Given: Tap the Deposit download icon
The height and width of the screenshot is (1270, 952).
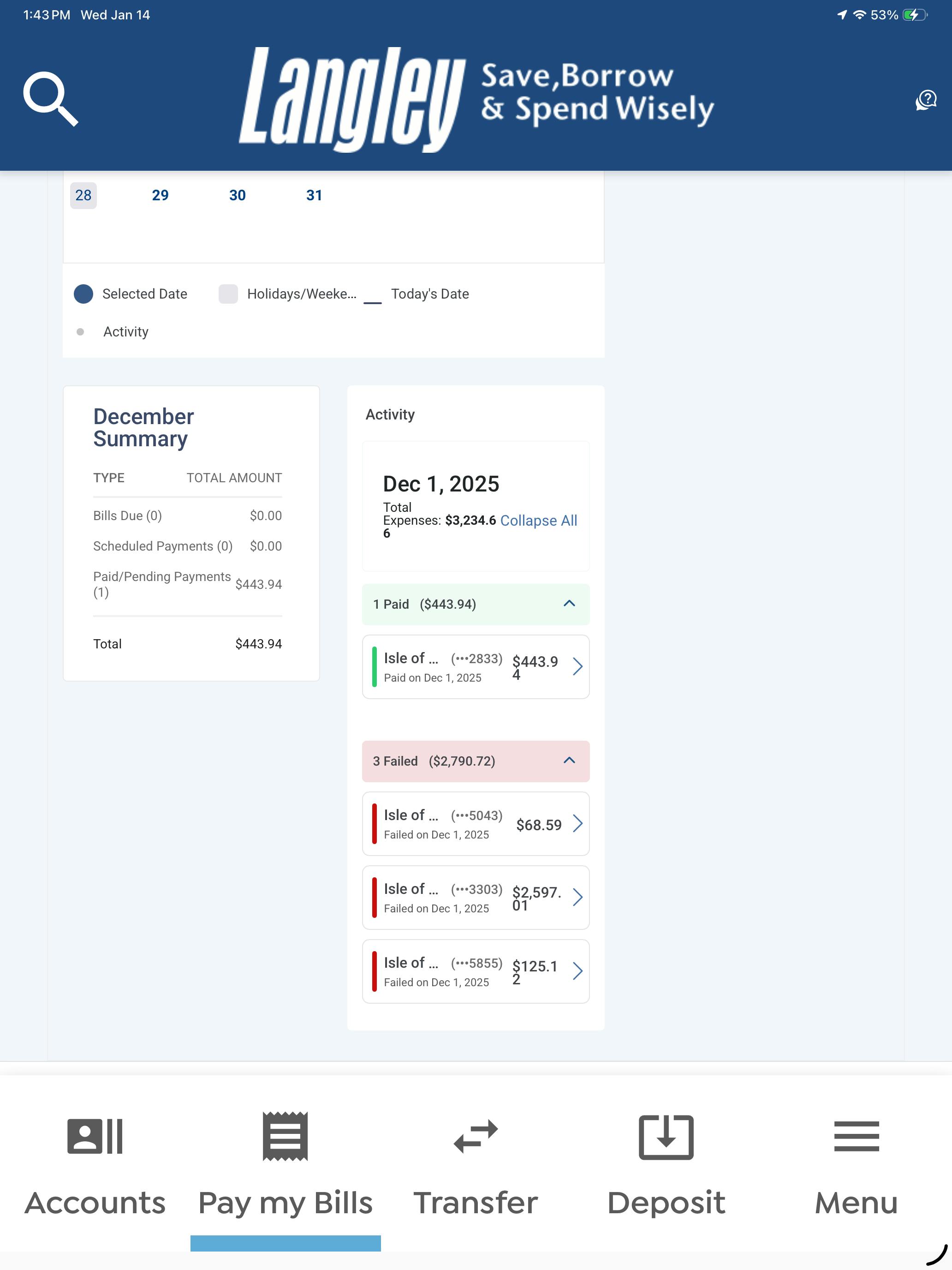Looking at the screenshot, I should 666,1137.
